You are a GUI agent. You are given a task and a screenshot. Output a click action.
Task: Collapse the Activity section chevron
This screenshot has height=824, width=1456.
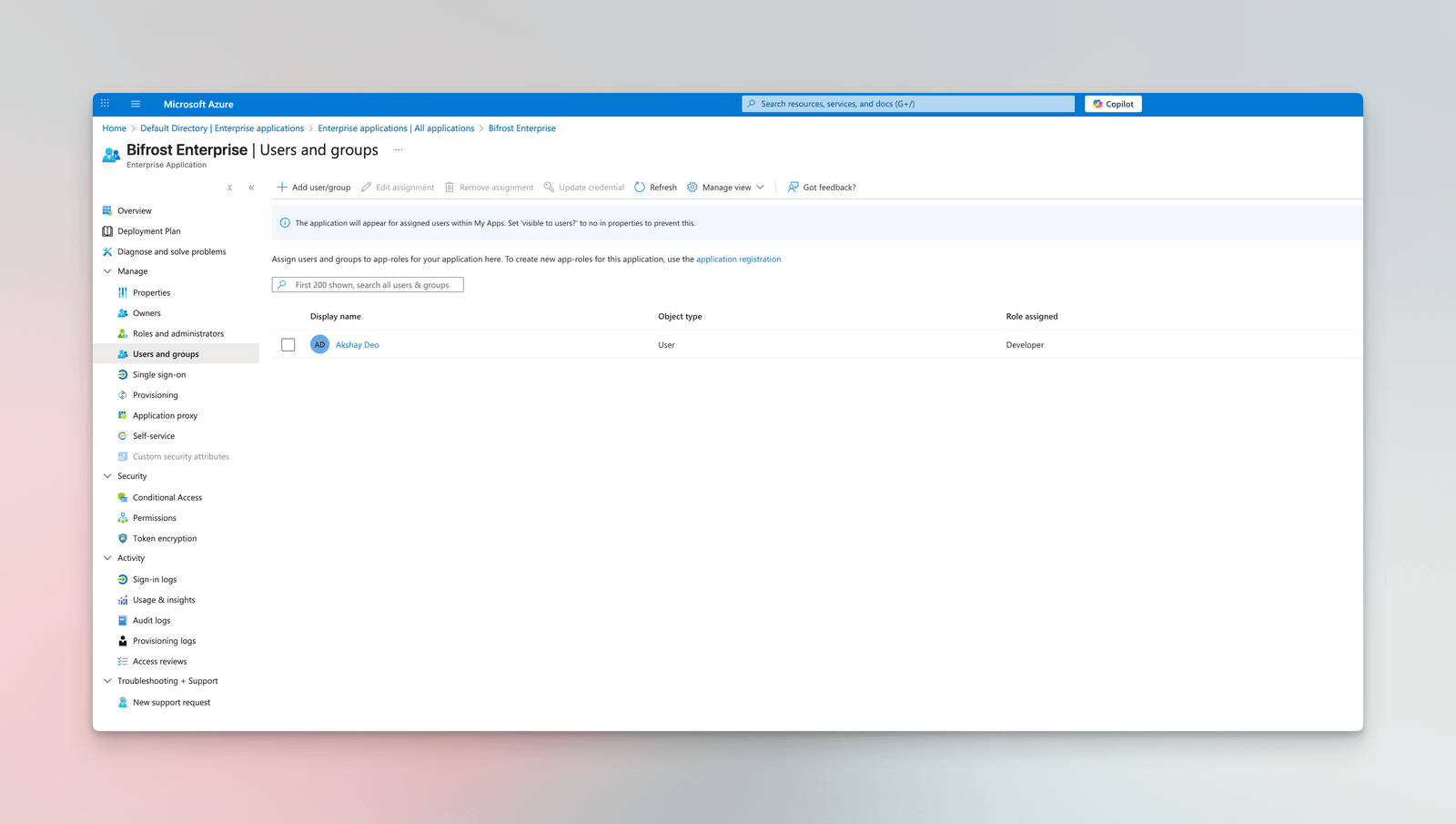[x=107, y=558]
